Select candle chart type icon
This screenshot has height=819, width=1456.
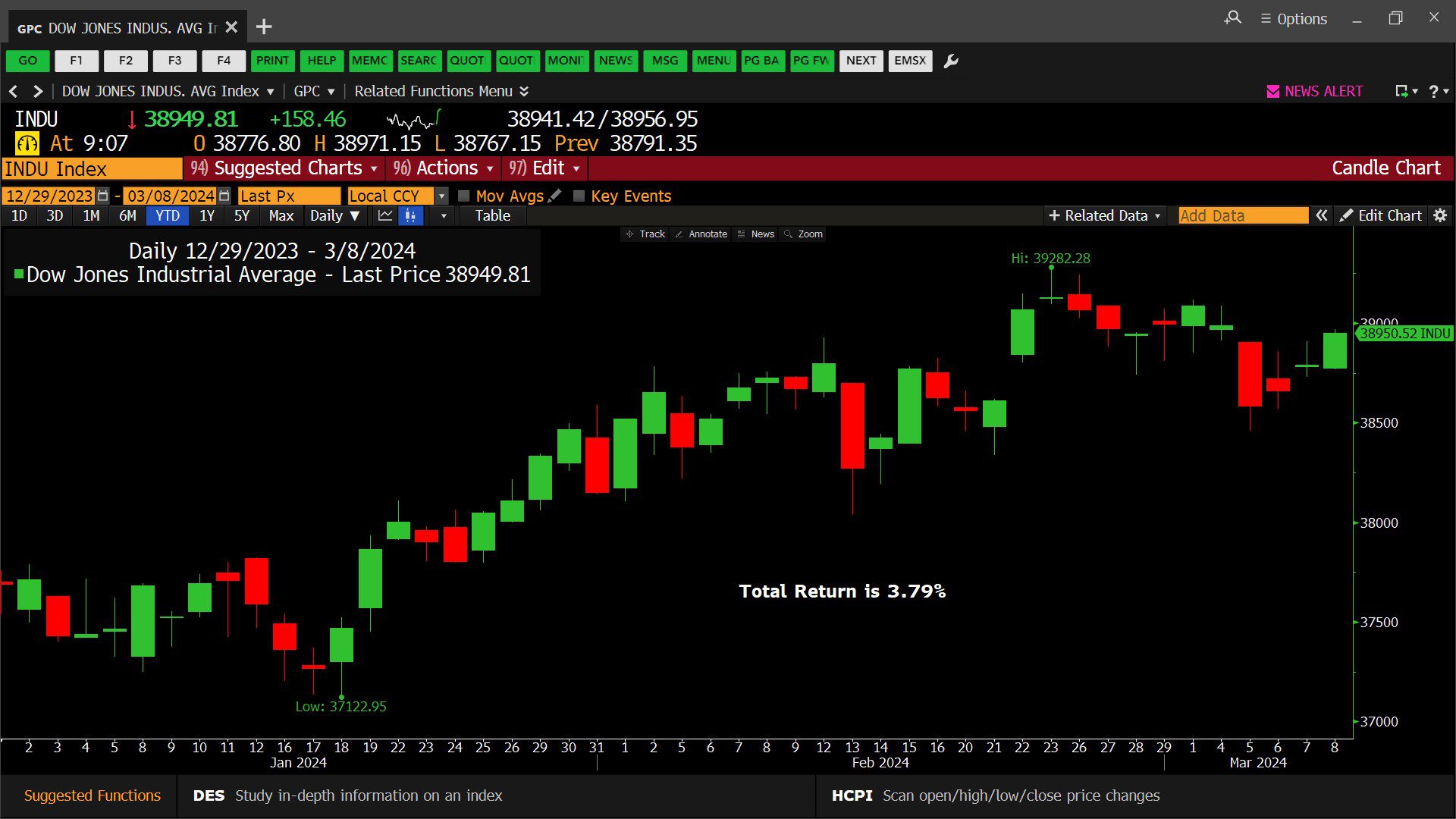[410, 216]
